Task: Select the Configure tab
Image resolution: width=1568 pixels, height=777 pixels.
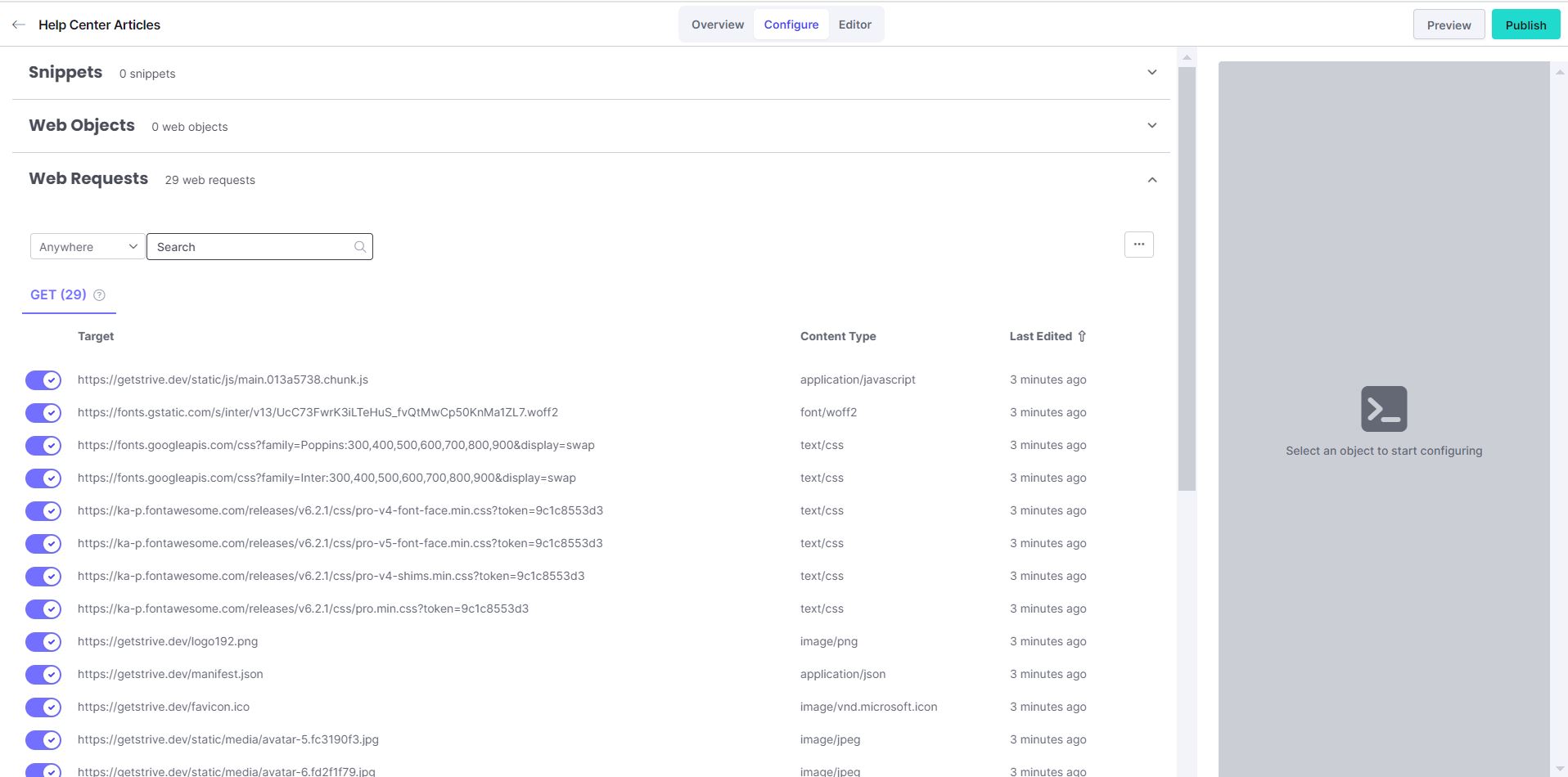Action: pyautogui.click(x=791, y=25)
